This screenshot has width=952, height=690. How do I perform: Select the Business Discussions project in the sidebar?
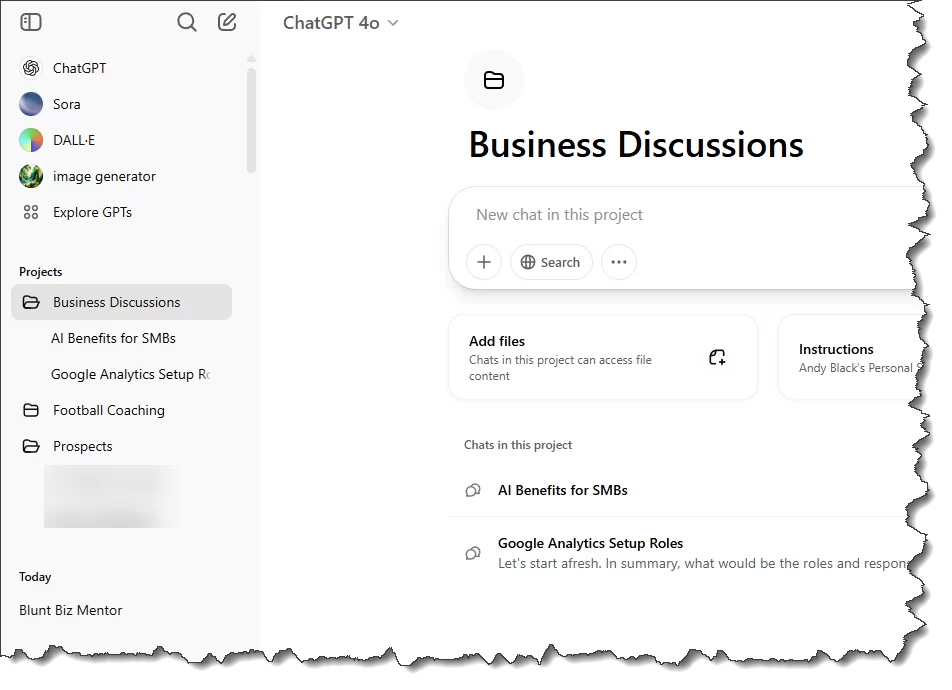121,302
